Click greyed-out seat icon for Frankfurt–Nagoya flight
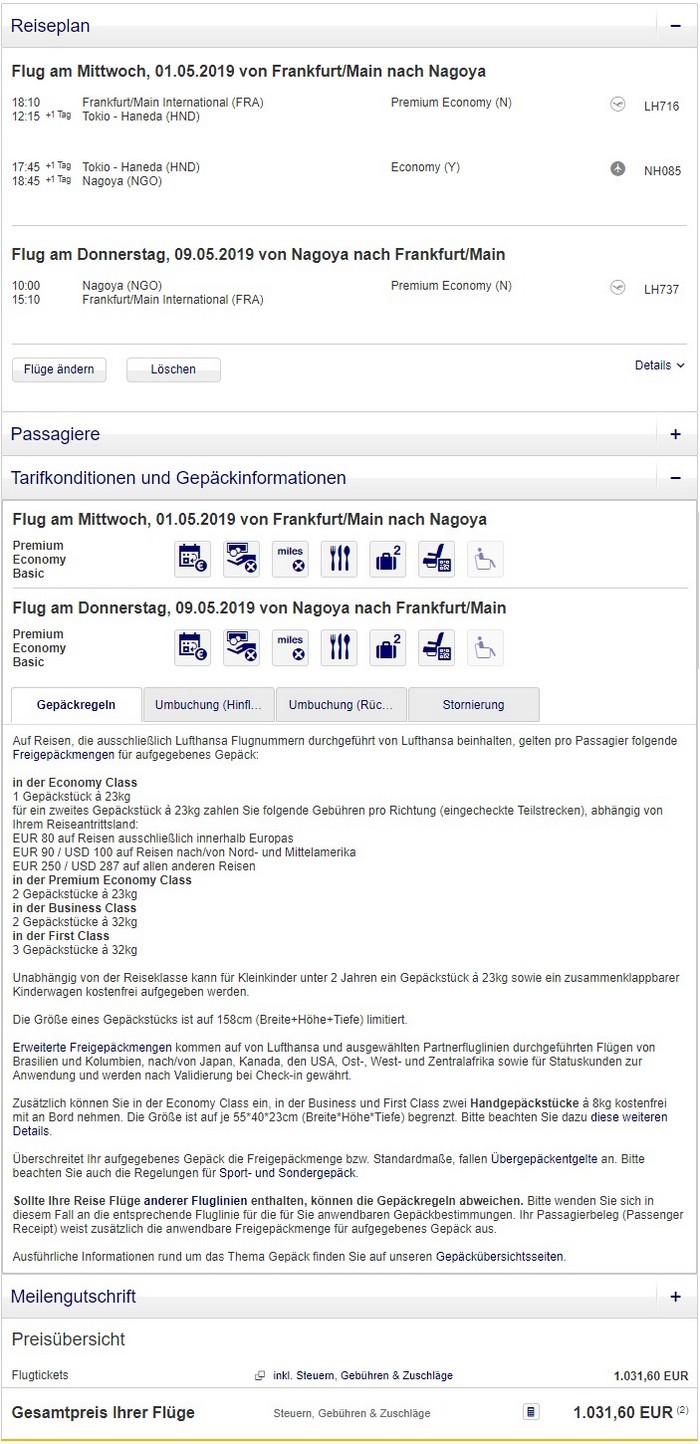Viewport: 700px width, 1444px height. pyautogui.click(x=485, y=559)
